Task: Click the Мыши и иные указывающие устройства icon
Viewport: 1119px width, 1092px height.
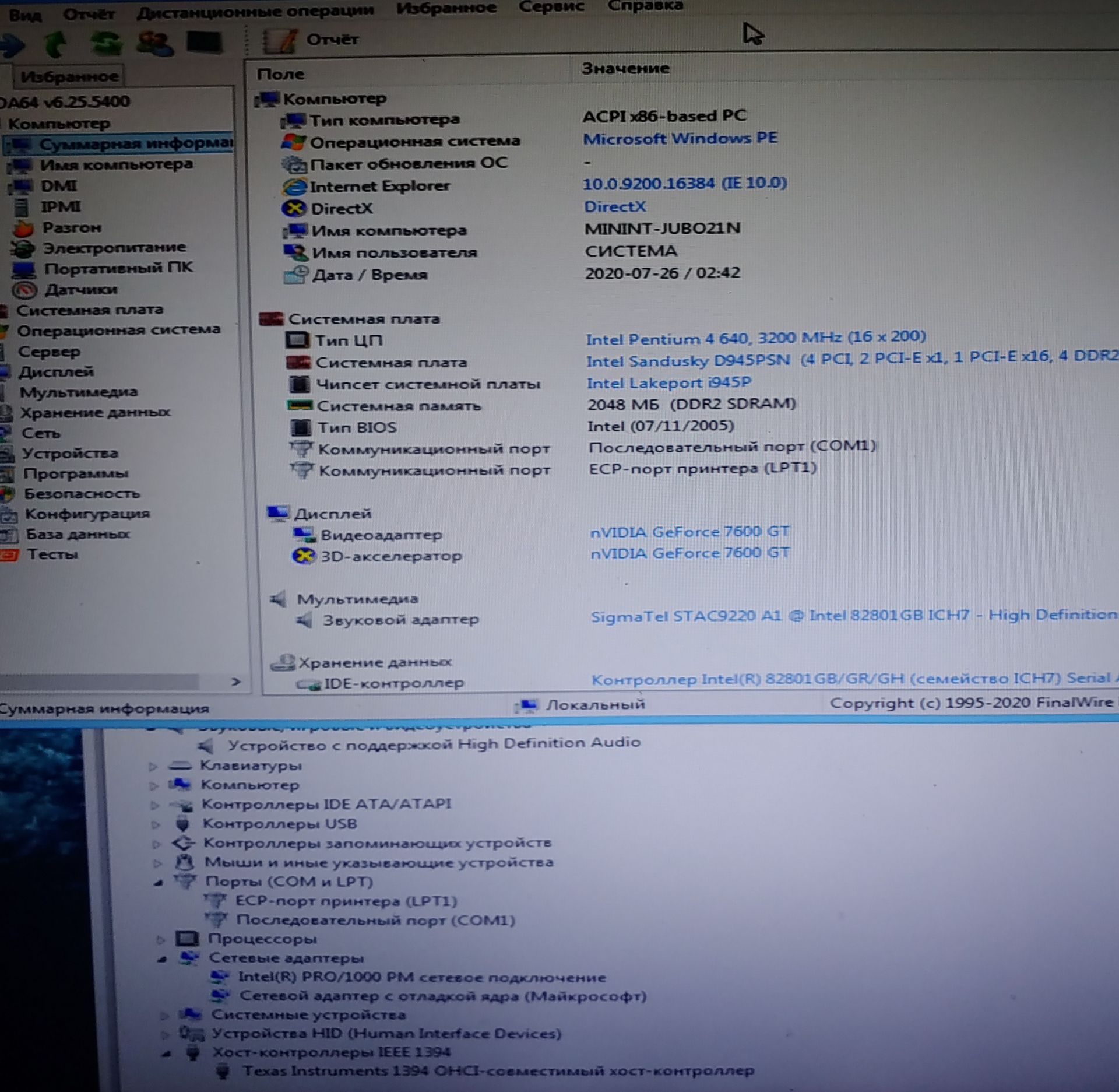Action: [184, 862]
